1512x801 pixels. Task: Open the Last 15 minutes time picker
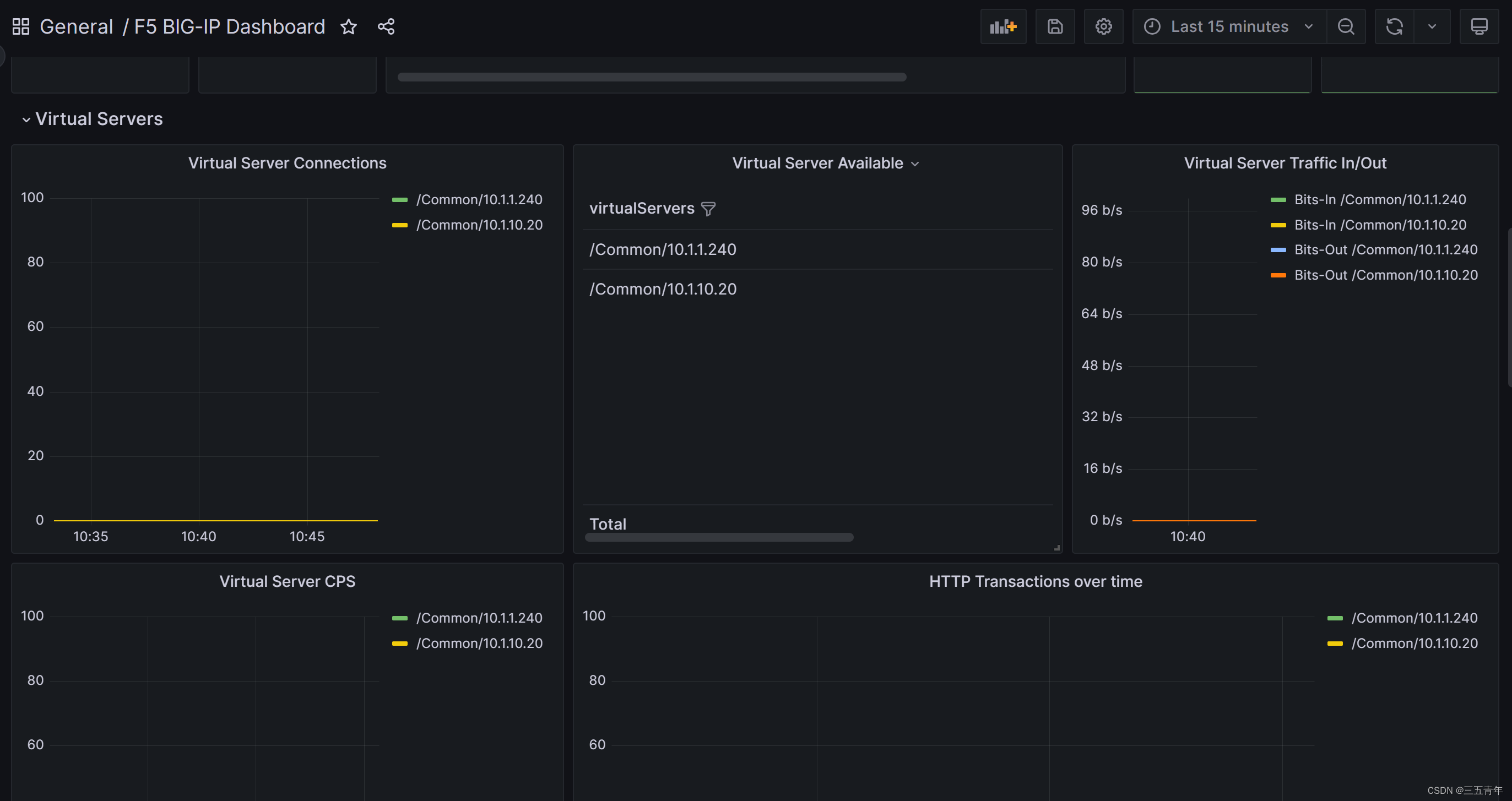point(1229,26)
